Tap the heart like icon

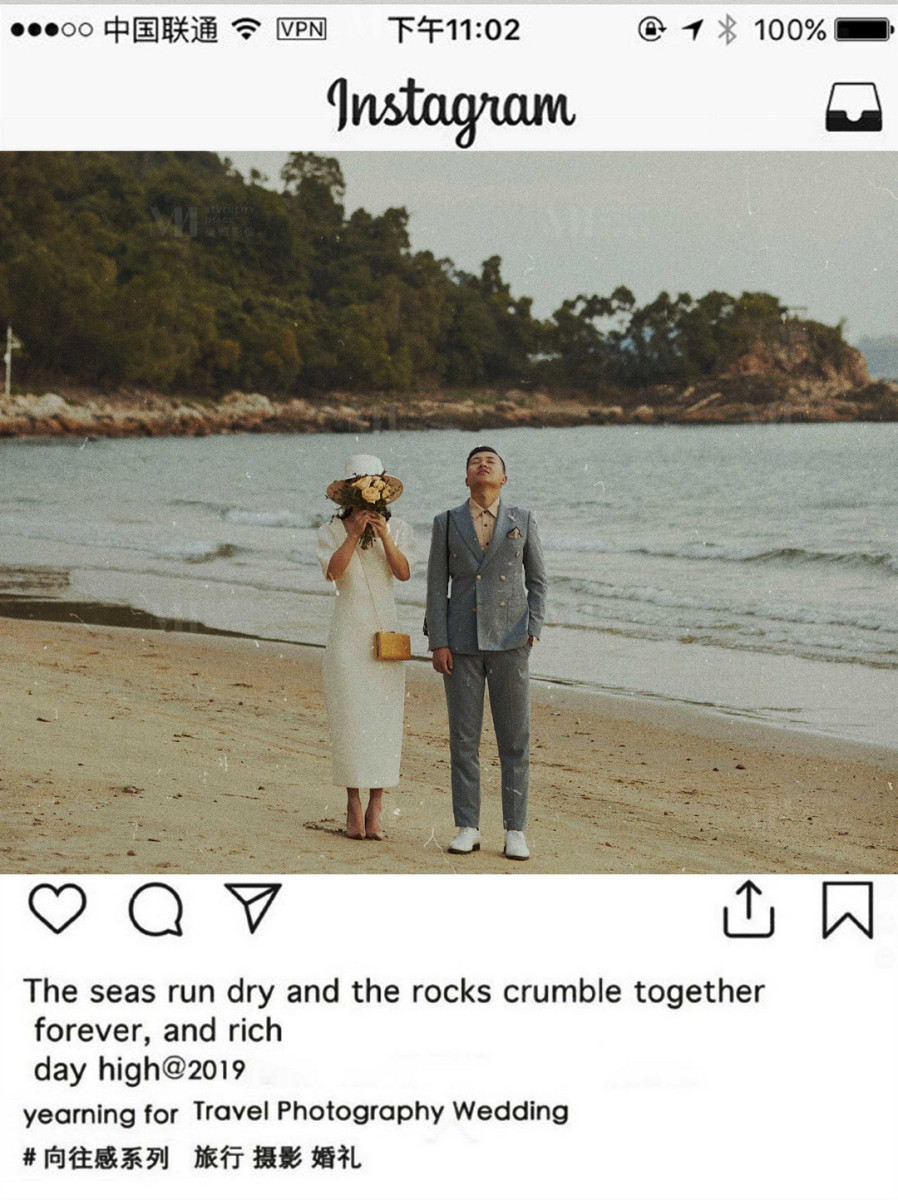pyautogui.click(x=57, y=909)
